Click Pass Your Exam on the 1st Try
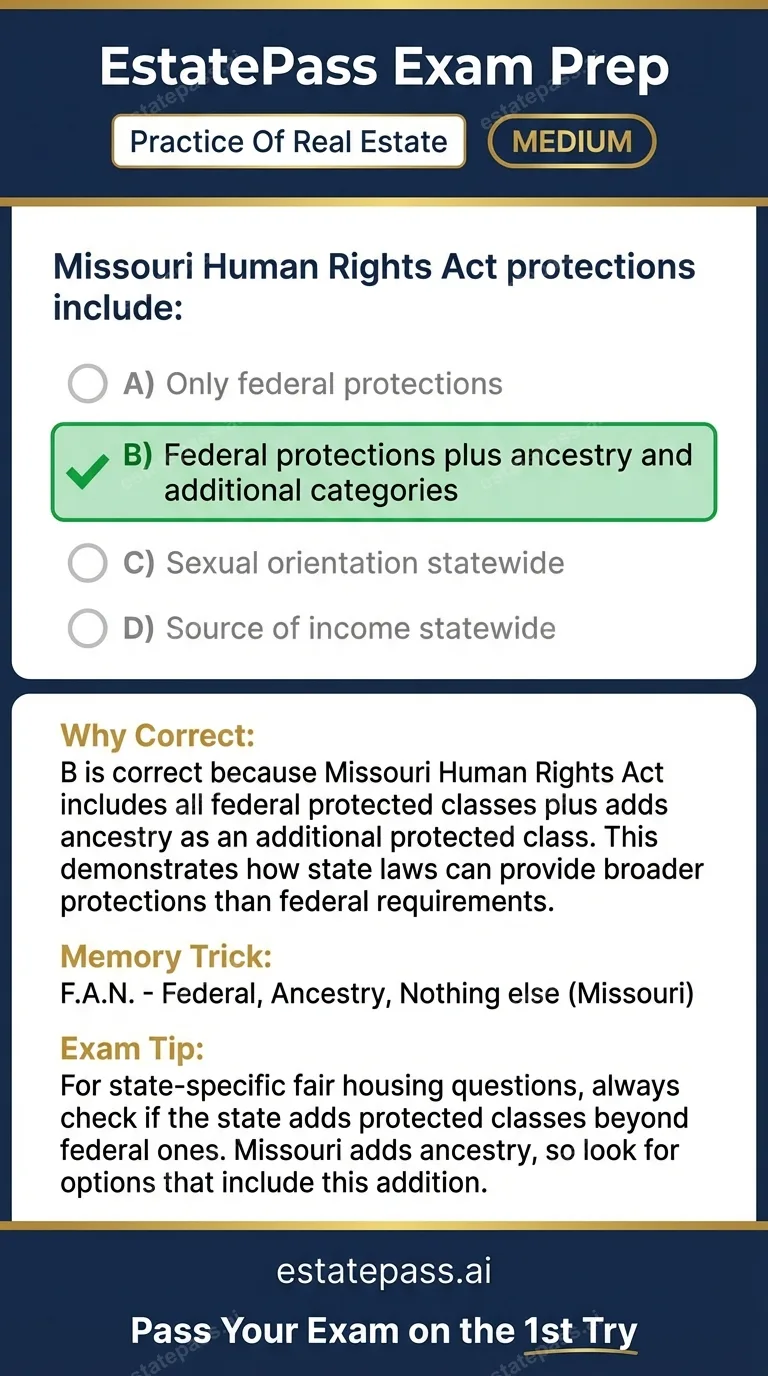768x1376 pixels. (x=384, y=1331)
